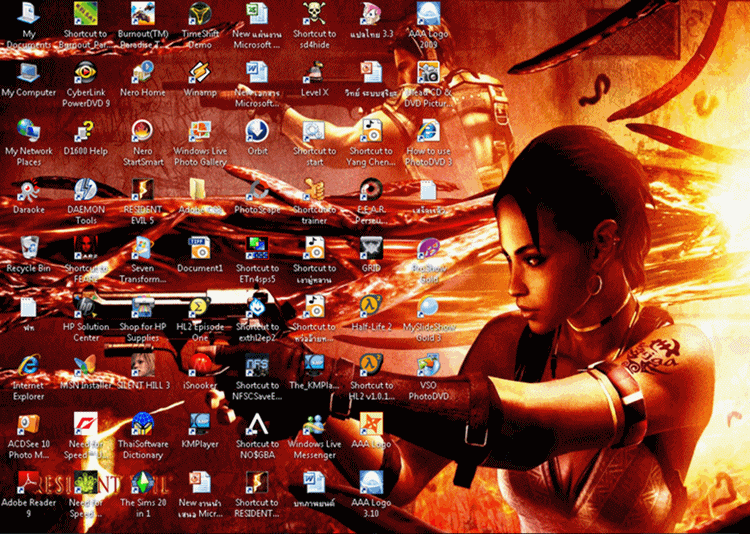This screenshot has width=750, height=534.
Task: Launch the KMPlayer shortcut
Action: coord(200,424)
